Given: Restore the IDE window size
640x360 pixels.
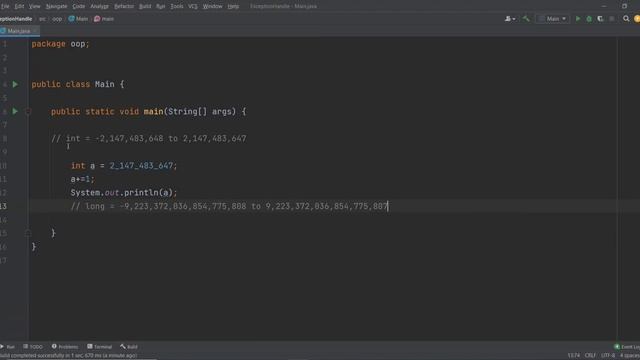Looking at the screenshot, I should coord(624,6).
